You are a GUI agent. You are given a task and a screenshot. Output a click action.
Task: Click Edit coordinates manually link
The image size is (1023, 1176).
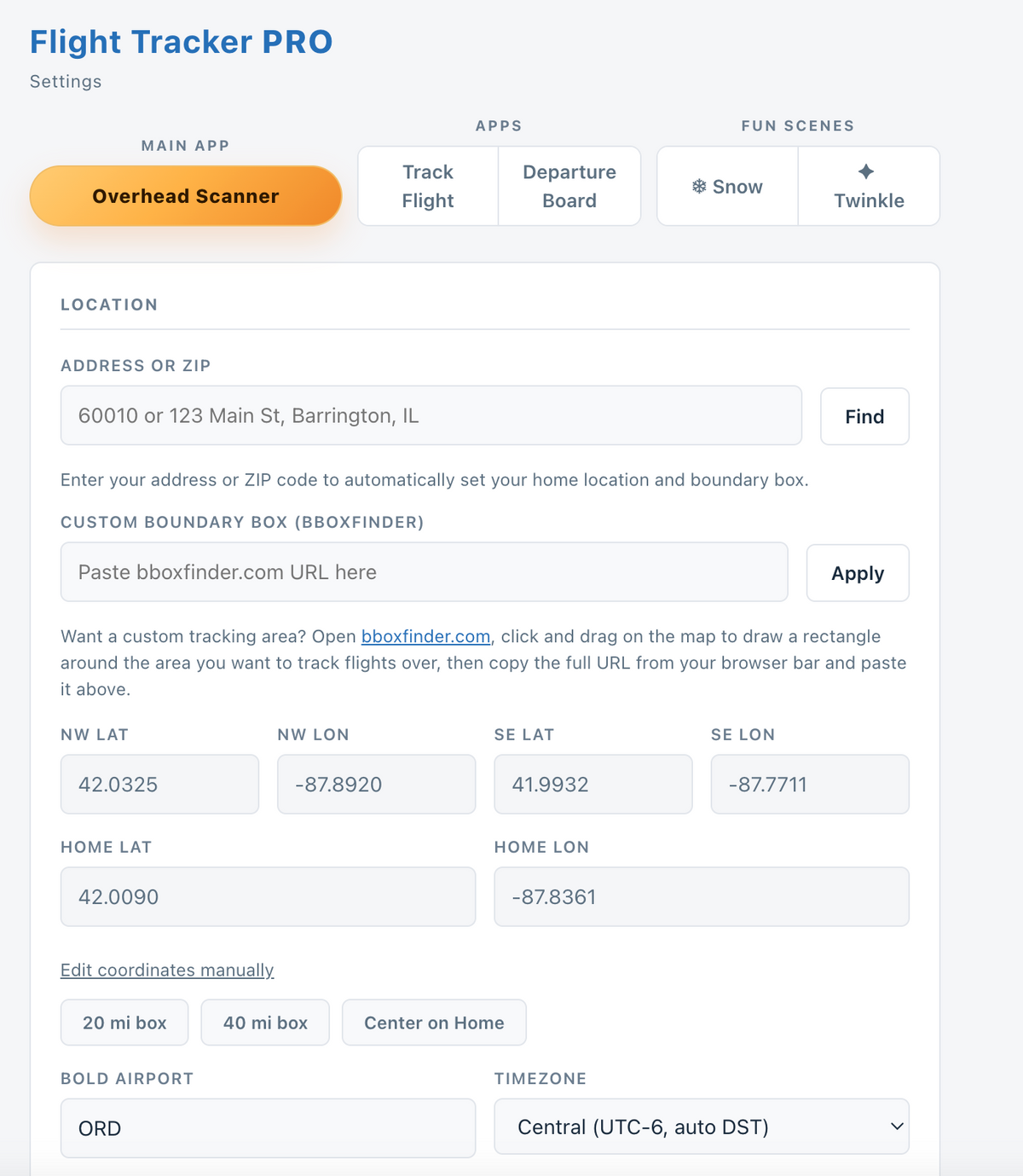pos(167,970)
